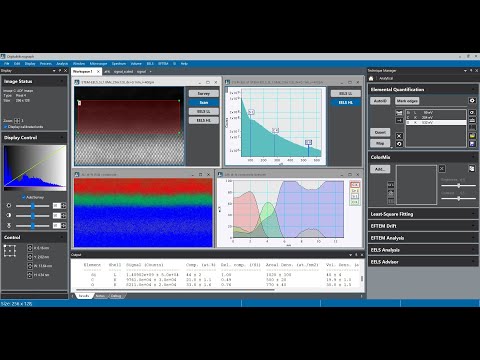
Task: Expand the EELS Advisor section
Action: [473, 262]
